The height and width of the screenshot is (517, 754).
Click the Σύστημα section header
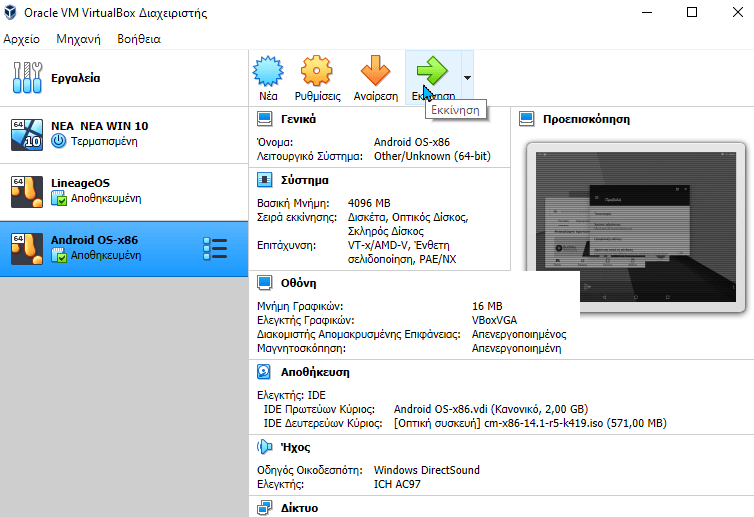point(305,180)
